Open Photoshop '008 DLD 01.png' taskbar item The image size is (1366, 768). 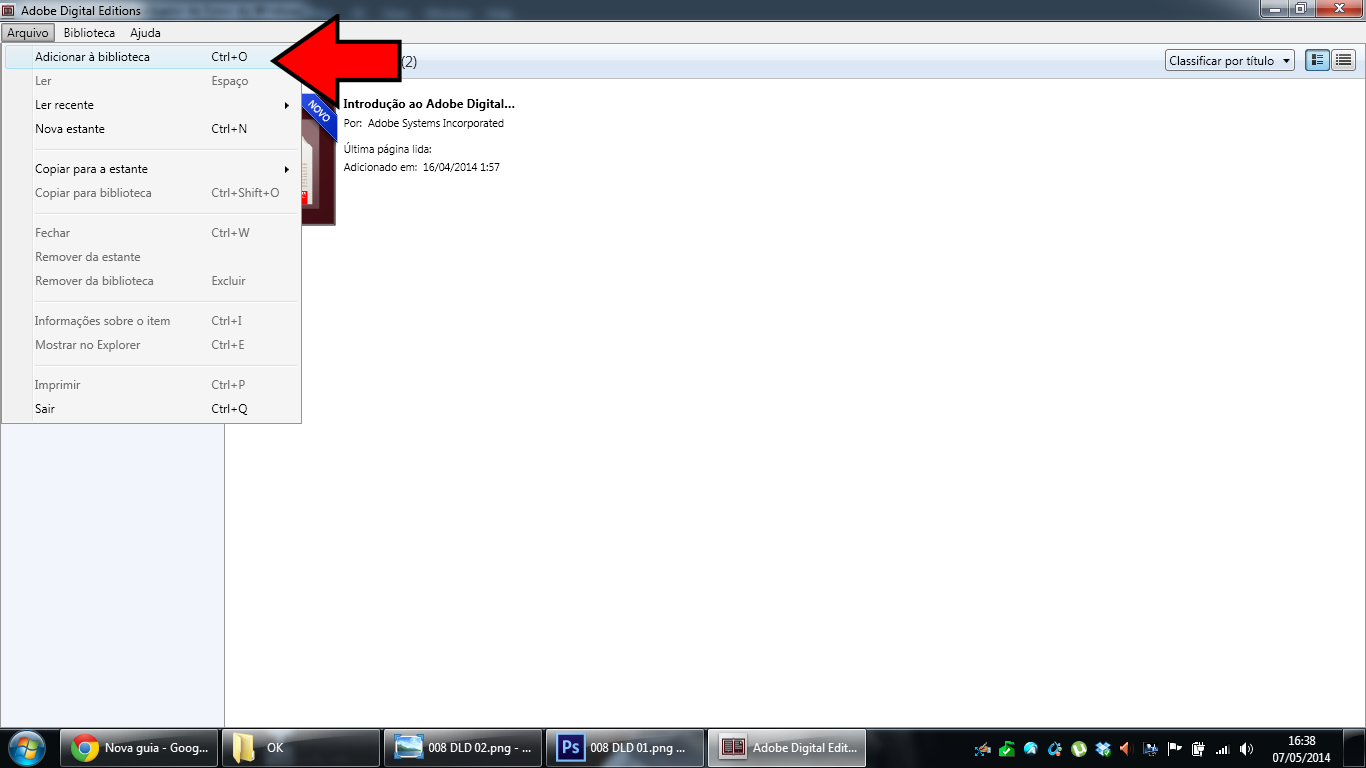pyautogui.click(x=624, y=748)
